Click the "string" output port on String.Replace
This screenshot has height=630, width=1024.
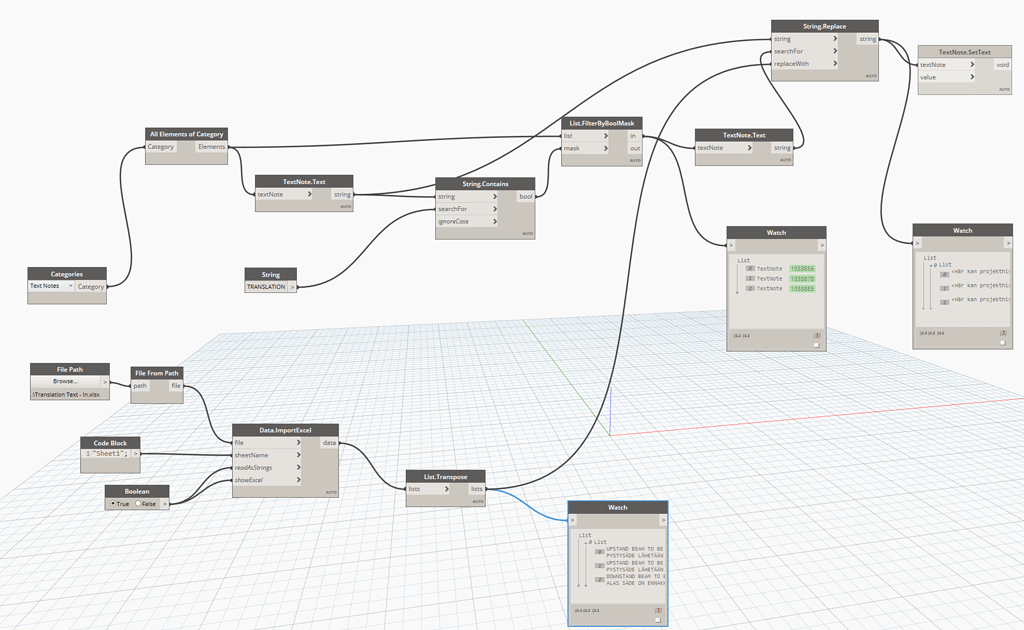(868, 38)
